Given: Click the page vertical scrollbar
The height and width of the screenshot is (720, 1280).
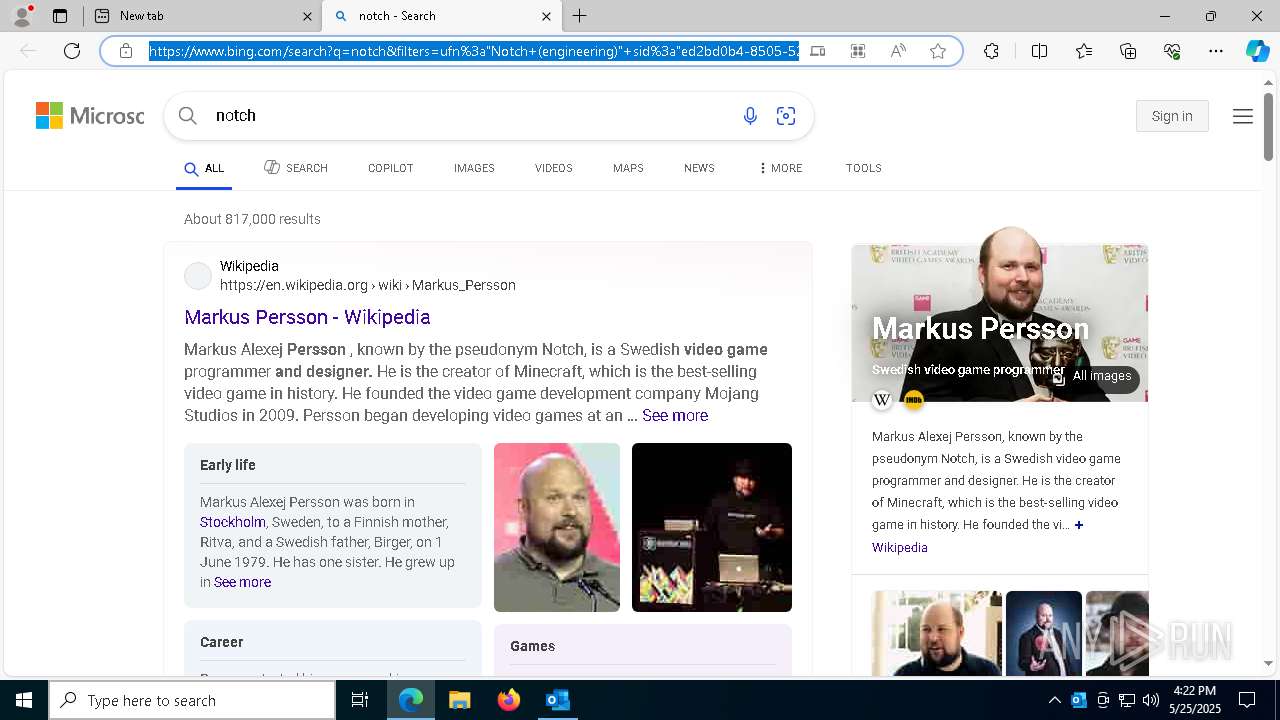Looking at the screenshot, I should [1268, 127].
